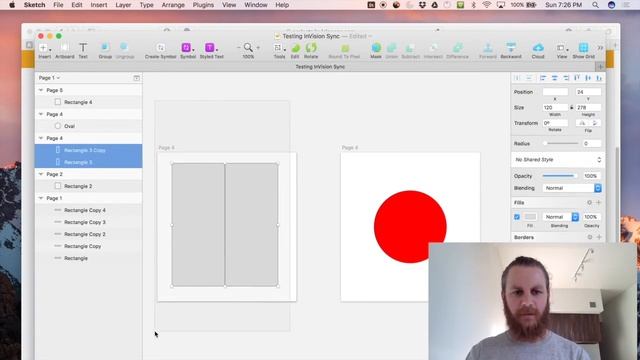The image size is (640, 360).
Task: Open the Plugins menu
Action: pyautogui.click(x=203, y=5)
